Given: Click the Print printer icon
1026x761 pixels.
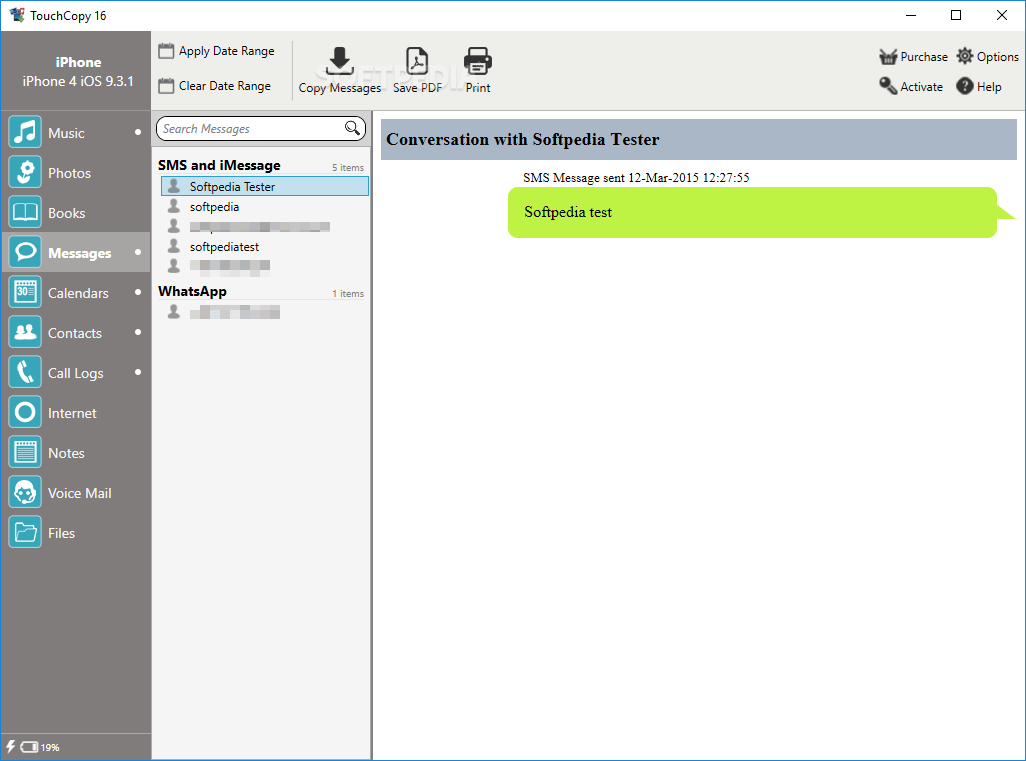Looking at the screenshot, I should (478, 61).
